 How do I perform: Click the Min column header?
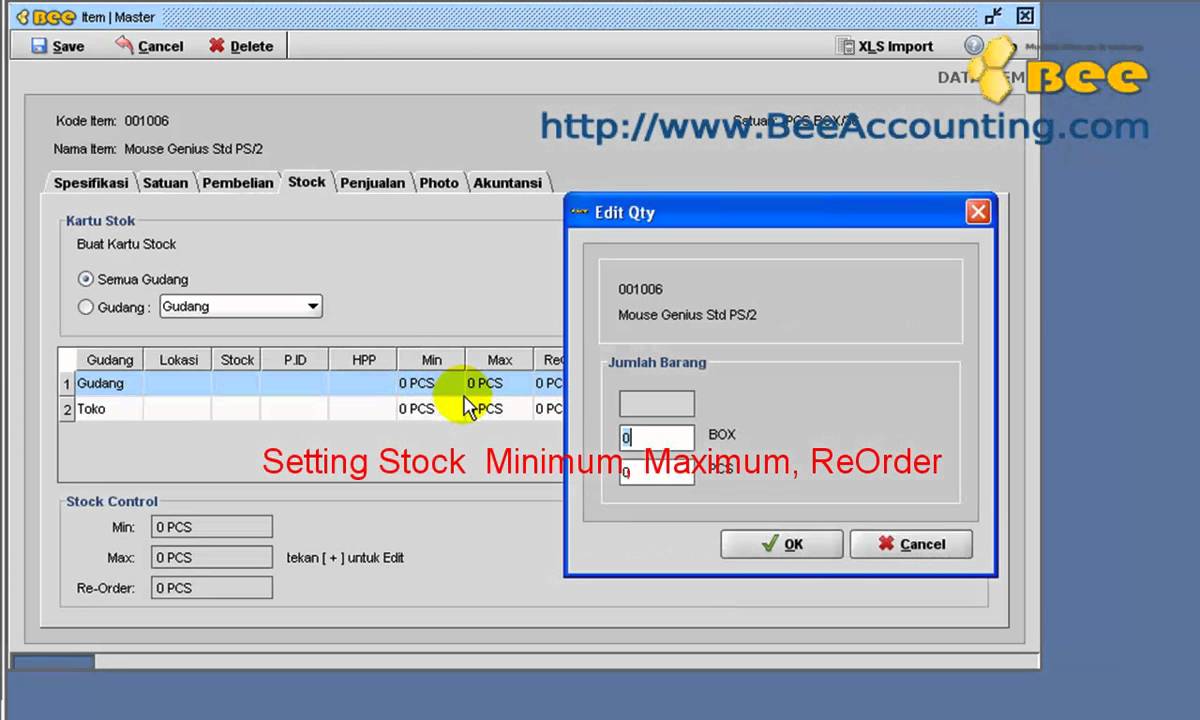pos(432,360)
